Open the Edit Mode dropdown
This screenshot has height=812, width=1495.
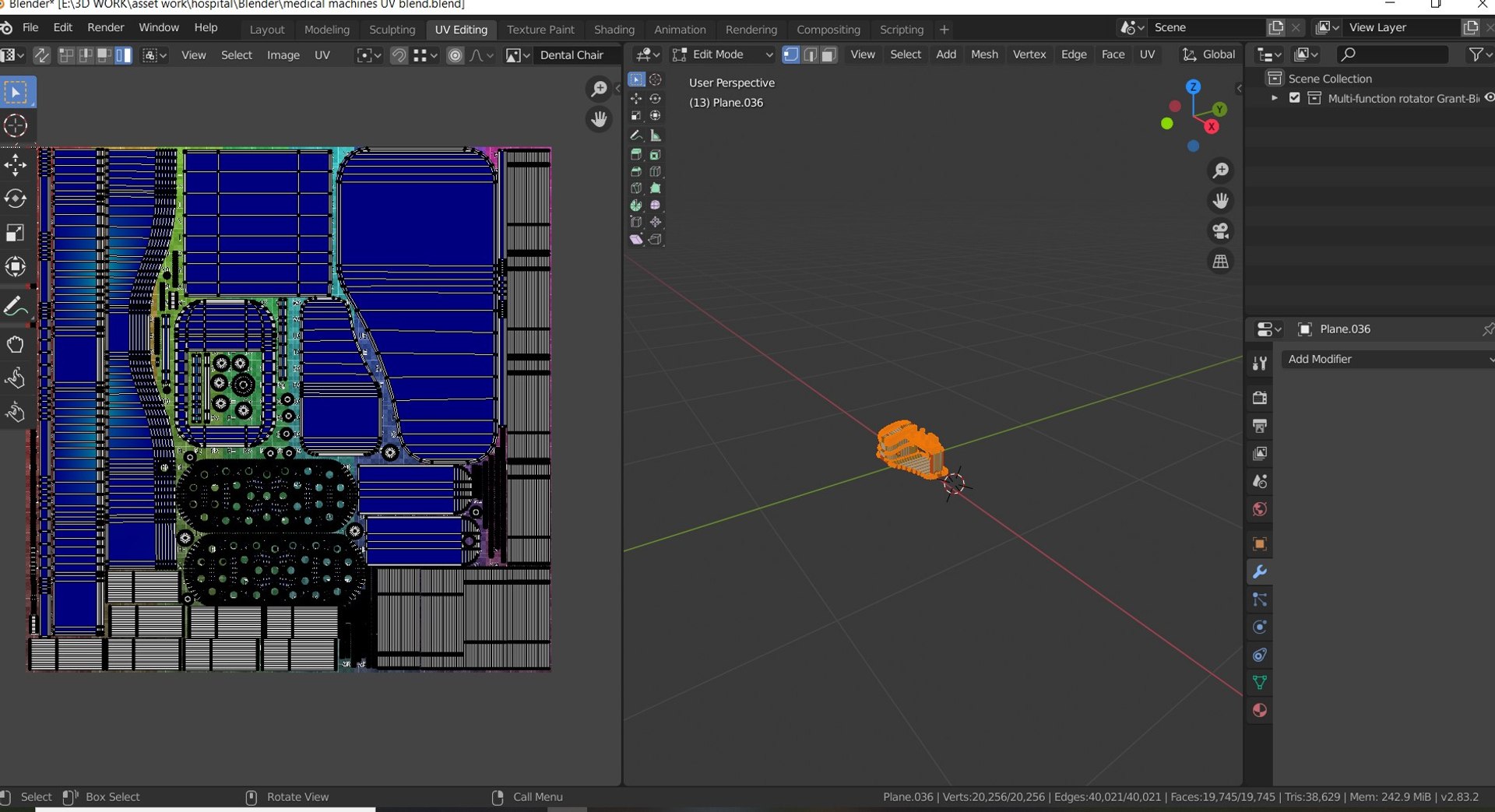point(722,54)
